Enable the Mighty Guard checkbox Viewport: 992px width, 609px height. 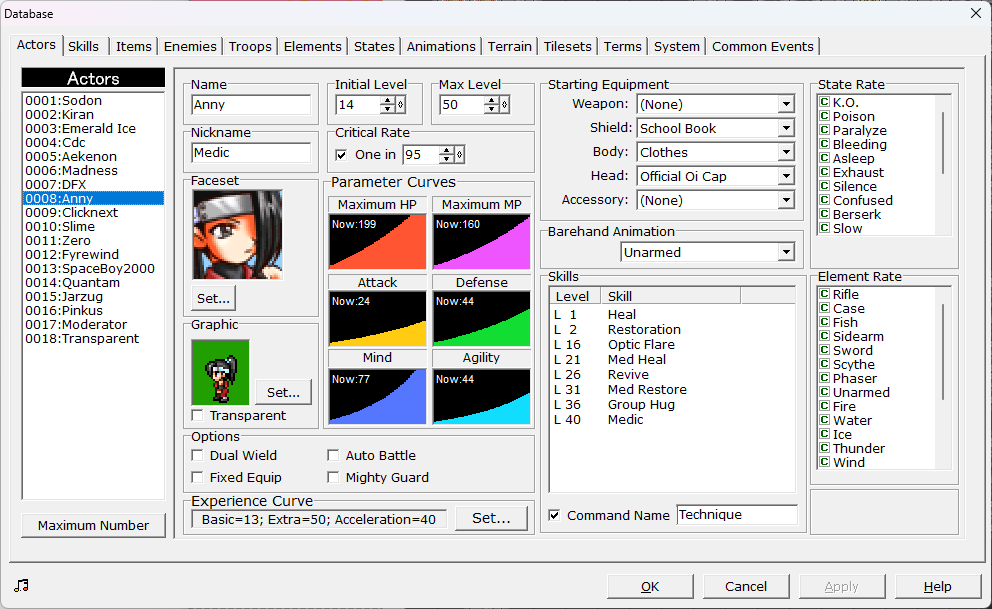click(333, 478)
